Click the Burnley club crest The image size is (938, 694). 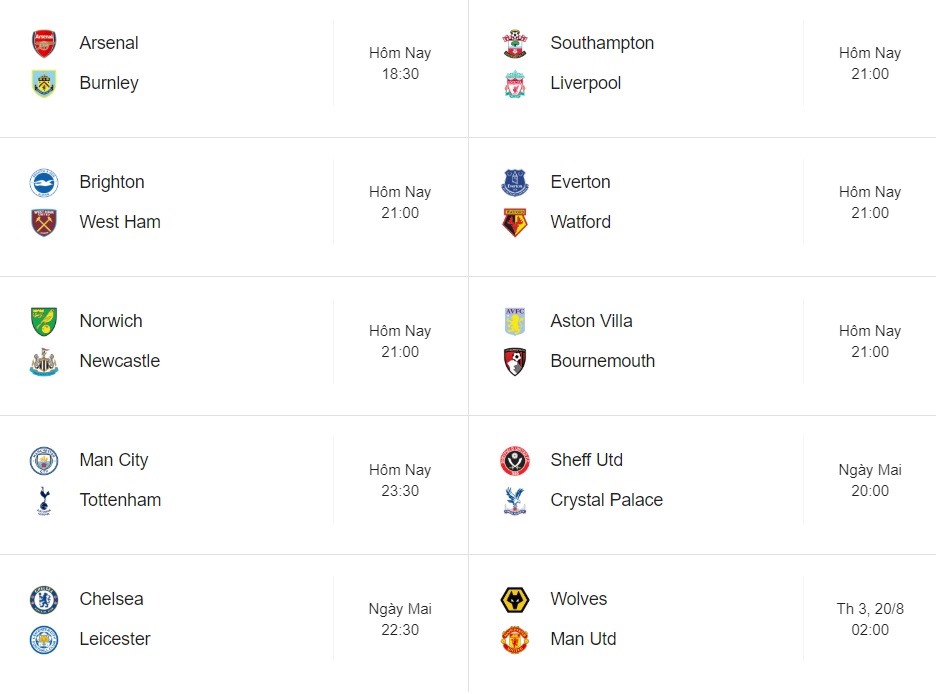[44, 83]
